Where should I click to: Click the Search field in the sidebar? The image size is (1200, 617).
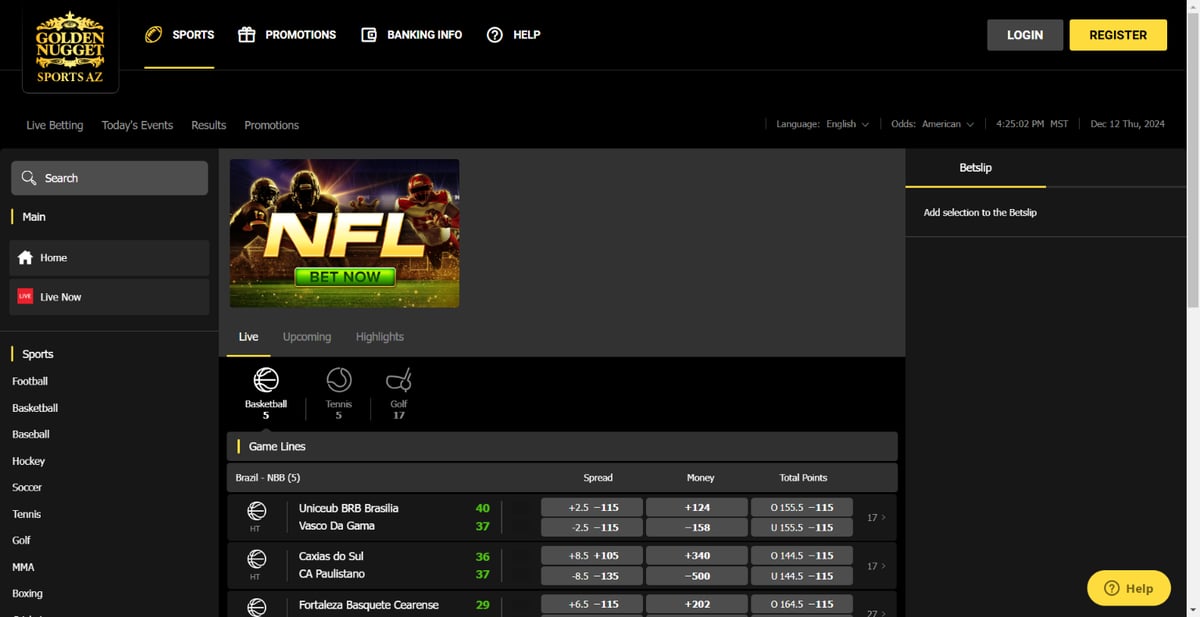(x=110, y=178)
